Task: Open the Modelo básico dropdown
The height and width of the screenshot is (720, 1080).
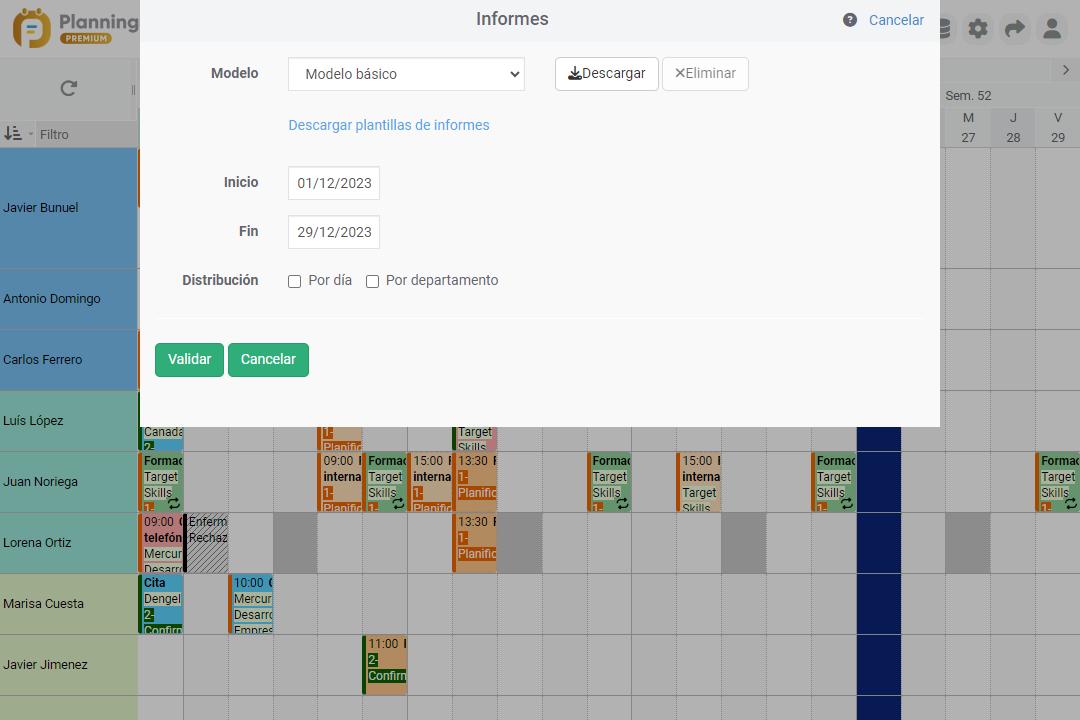Action: tap(405, 73)
